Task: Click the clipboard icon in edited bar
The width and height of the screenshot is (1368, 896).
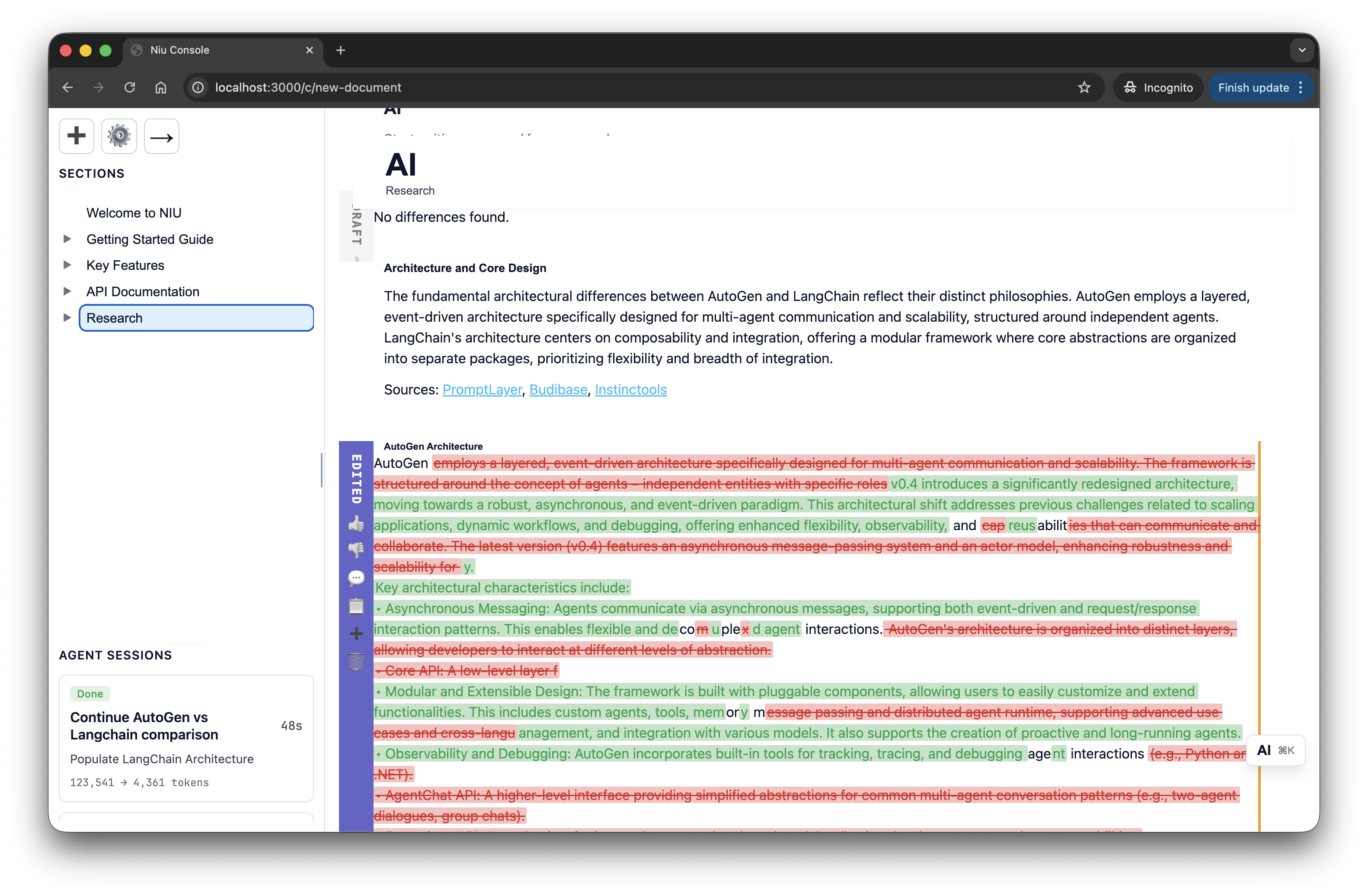Action: coord(356,606)
